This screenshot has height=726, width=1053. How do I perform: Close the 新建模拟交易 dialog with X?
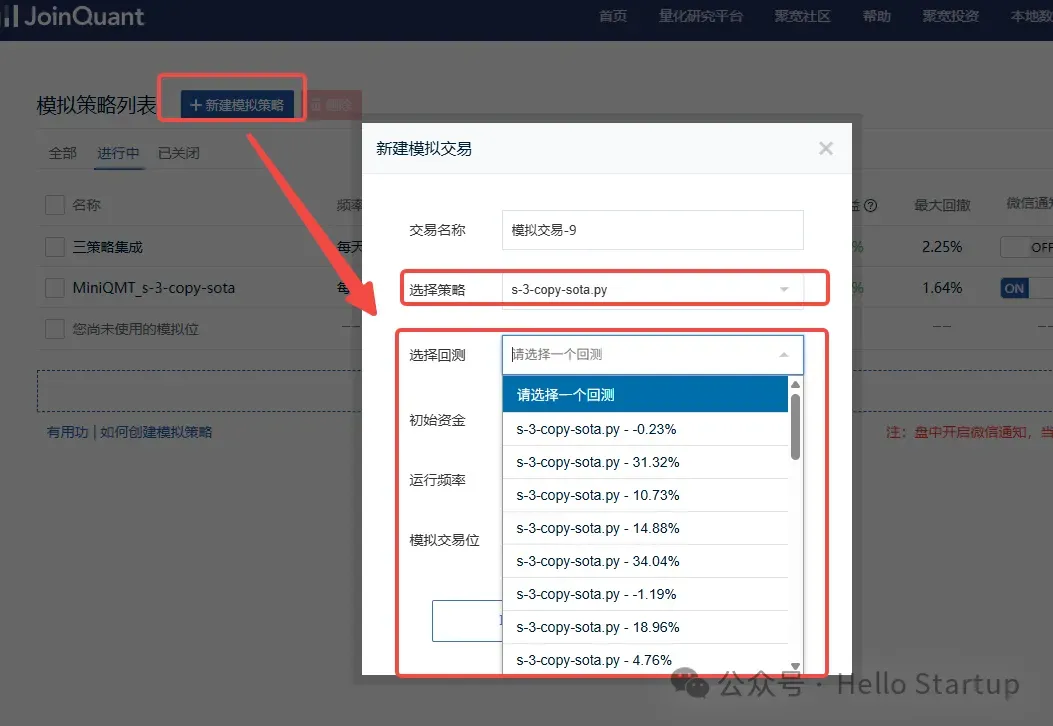825,149
